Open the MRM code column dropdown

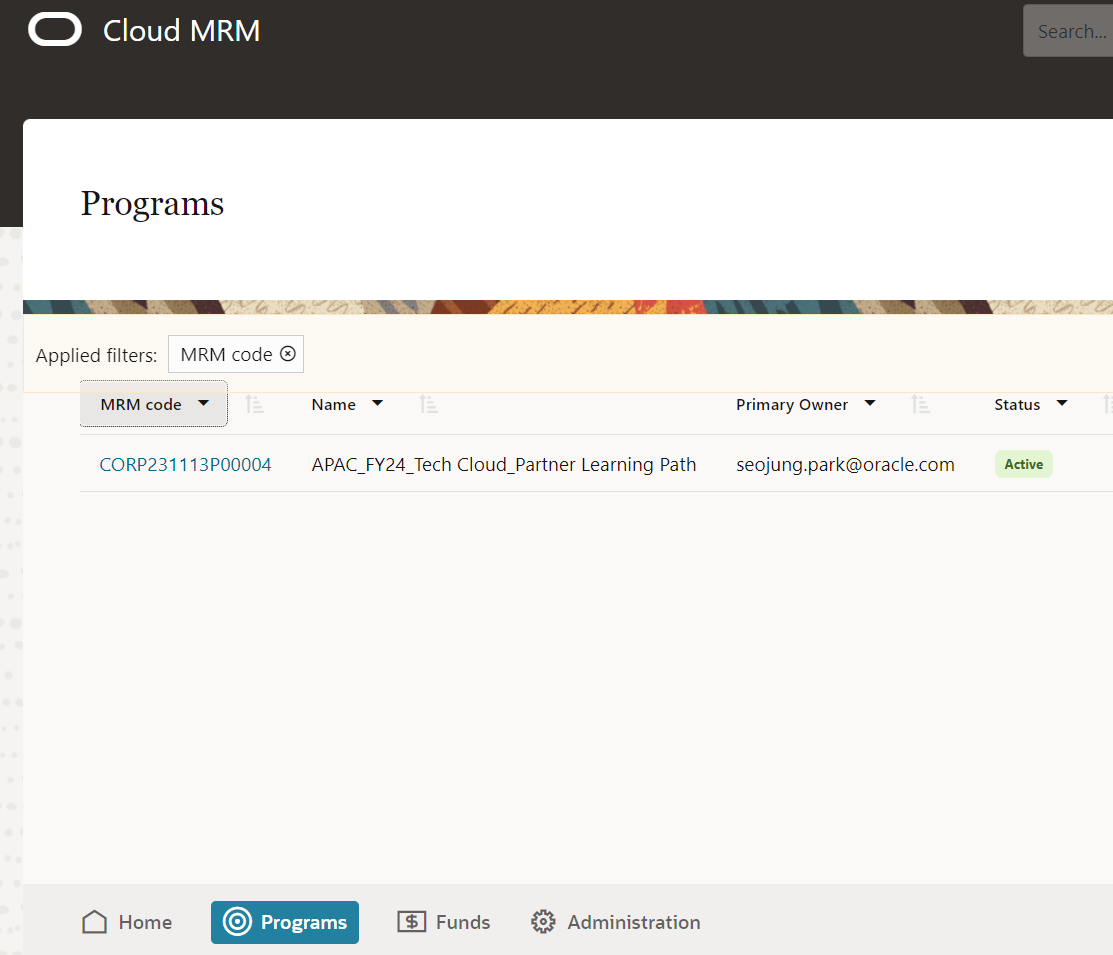point(204,403)
